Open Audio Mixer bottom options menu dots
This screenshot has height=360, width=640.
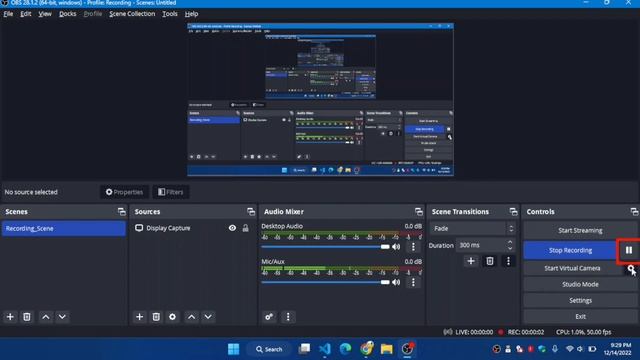click(x=288, y=317)
